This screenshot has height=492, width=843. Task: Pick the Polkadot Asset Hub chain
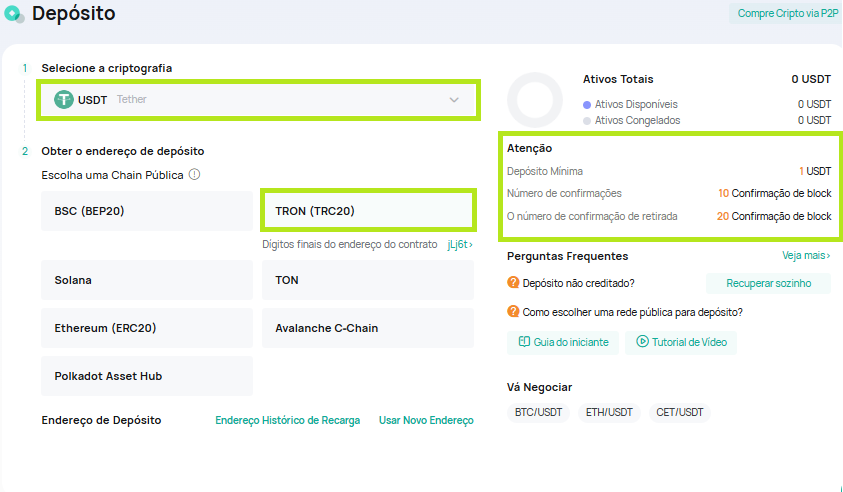(147, 376)
